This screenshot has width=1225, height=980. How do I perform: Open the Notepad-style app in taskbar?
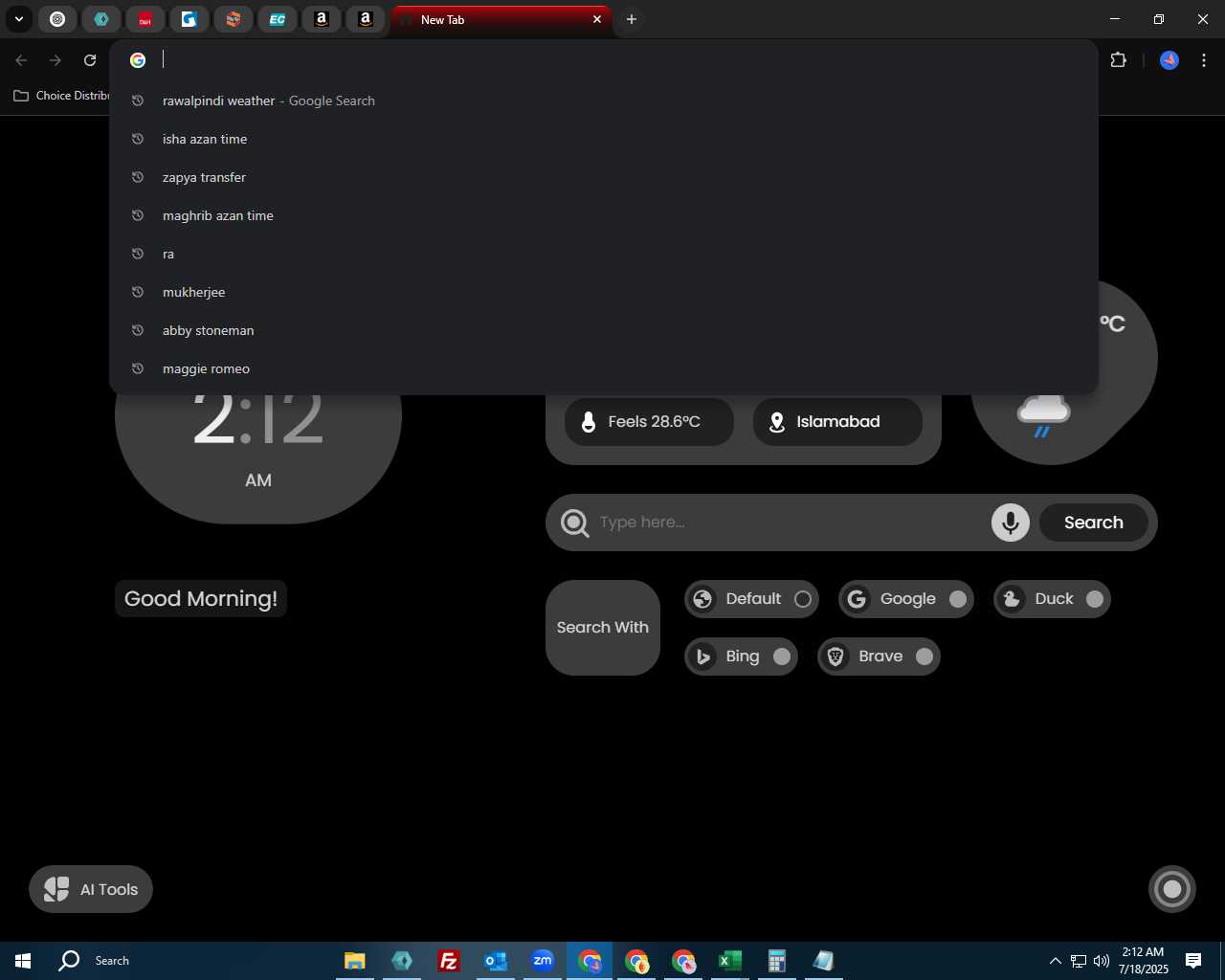click(824, 961)
